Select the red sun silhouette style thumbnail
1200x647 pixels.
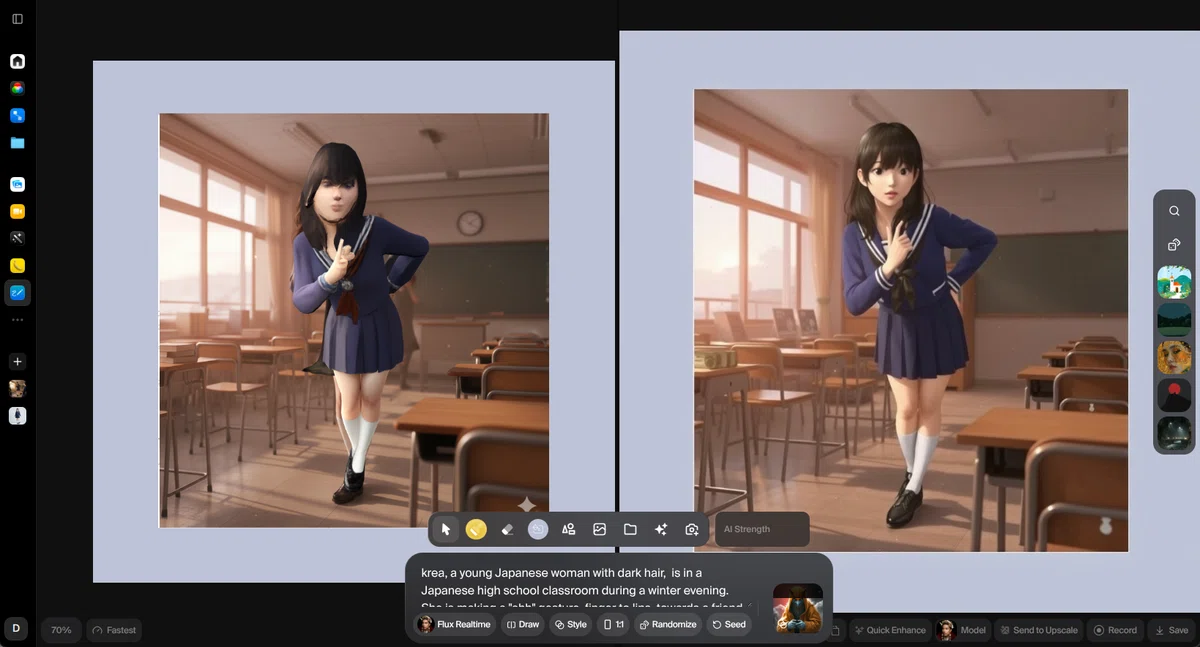tap(1174, 396)
